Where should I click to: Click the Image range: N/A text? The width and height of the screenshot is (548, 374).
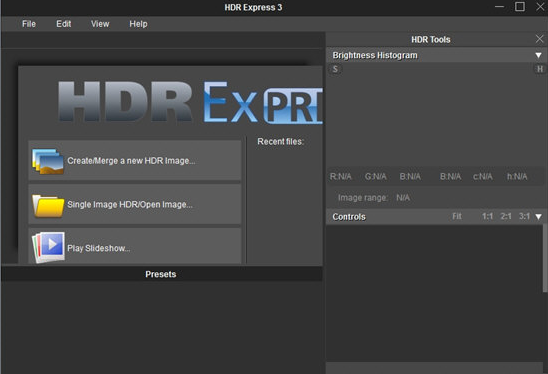[374, 198]
